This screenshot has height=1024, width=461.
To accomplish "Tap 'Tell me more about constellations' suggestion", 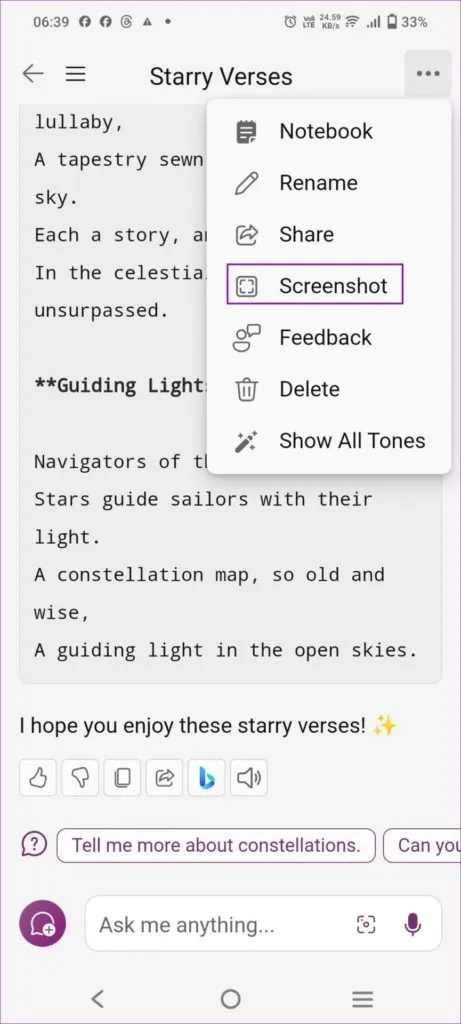I will [216, 846].
